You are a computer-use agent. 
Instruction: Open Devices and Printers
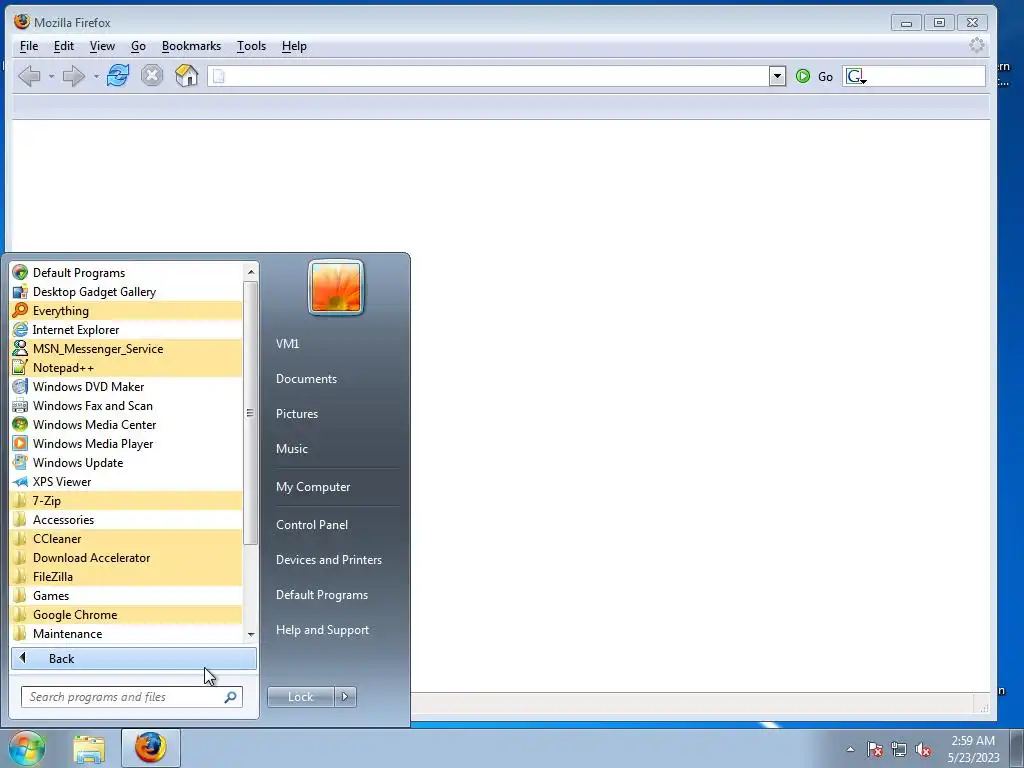(x=328, y=560)
